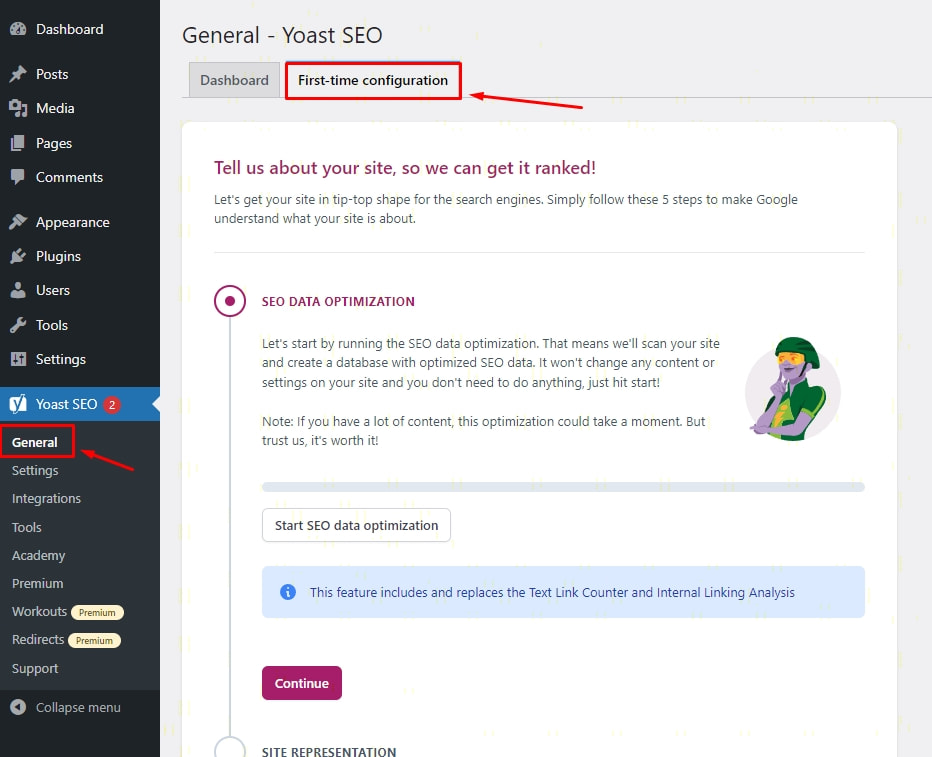The height and width of the screenshot is (757, 932).
Task: Click the Posts pushpin icon
Action: click(18, 74)
